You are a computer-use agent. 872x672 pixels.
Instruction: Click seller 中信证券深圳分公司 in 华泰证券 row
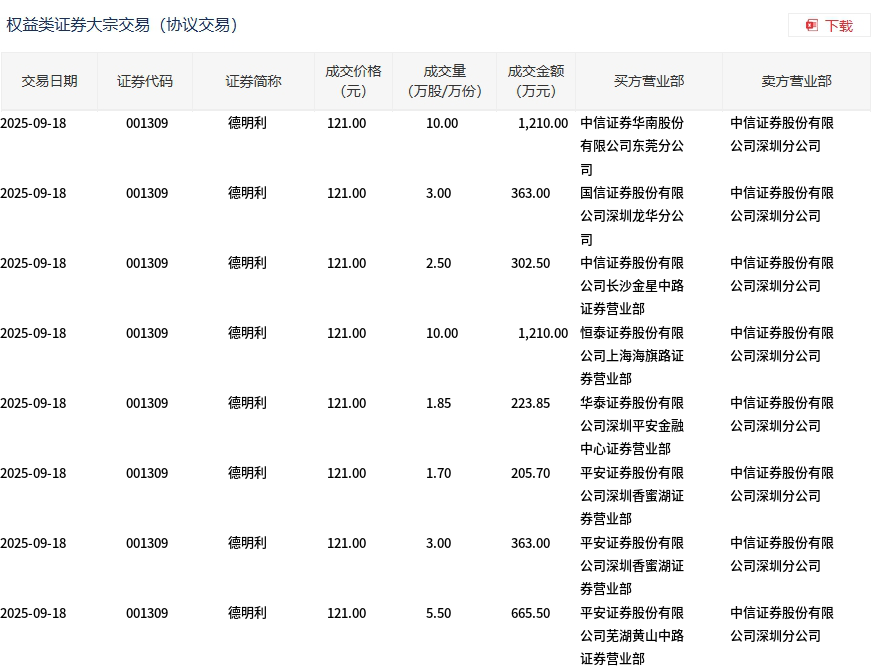click(781, 414)
